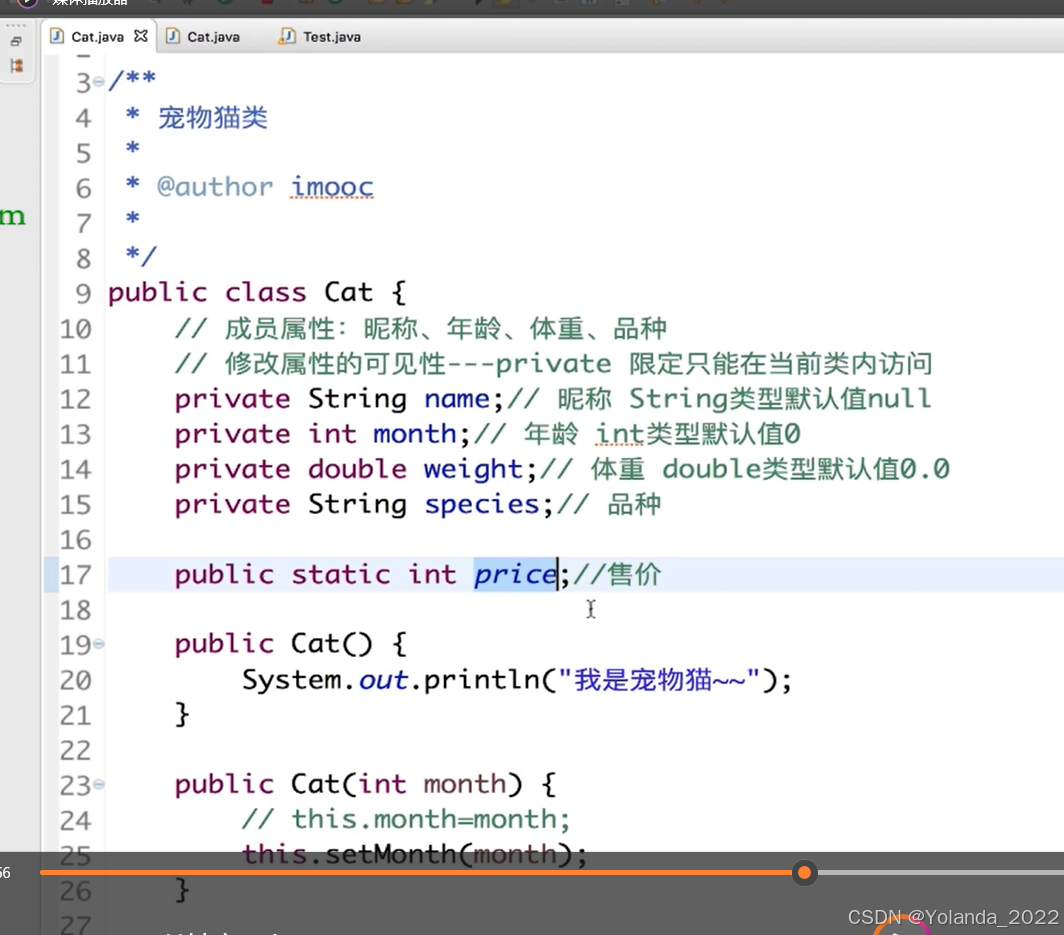Click the underlined 'int' in line 13 comment

tap(620, 434)
